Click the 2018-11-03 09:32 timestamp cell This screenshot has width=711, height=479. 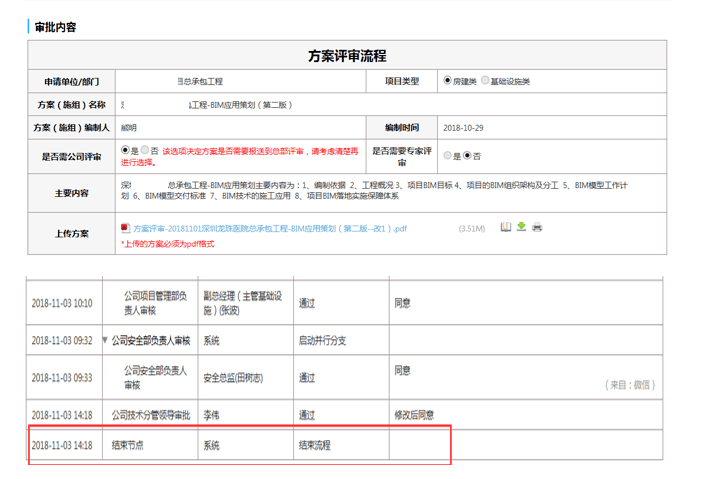click(62, 341)
